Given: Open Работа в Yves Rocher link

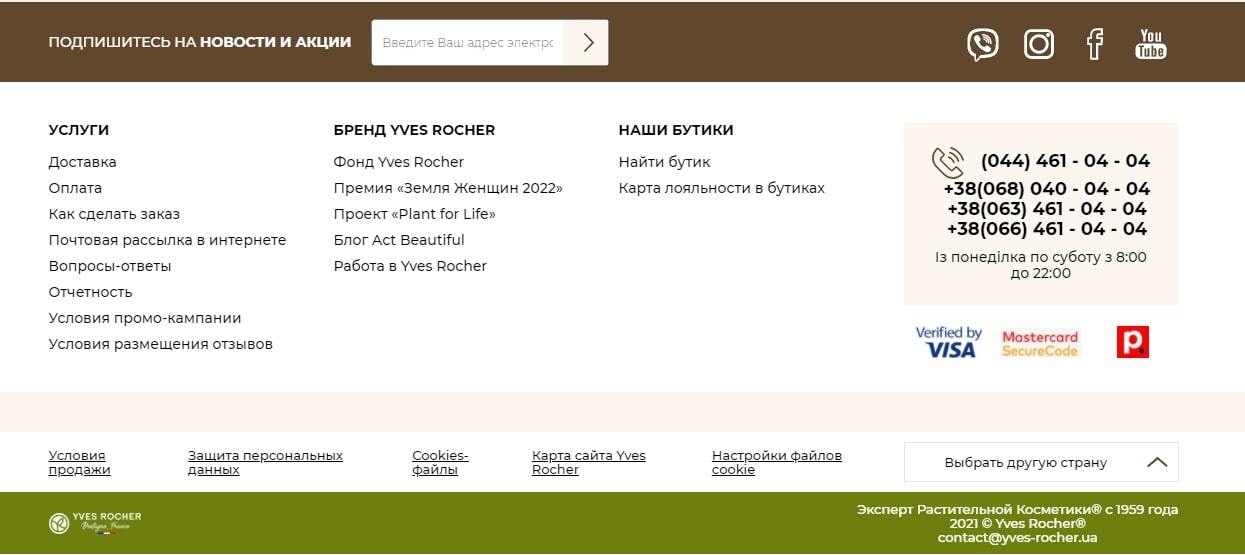Looking at the screenshot, I should click(x=410, y=266).
